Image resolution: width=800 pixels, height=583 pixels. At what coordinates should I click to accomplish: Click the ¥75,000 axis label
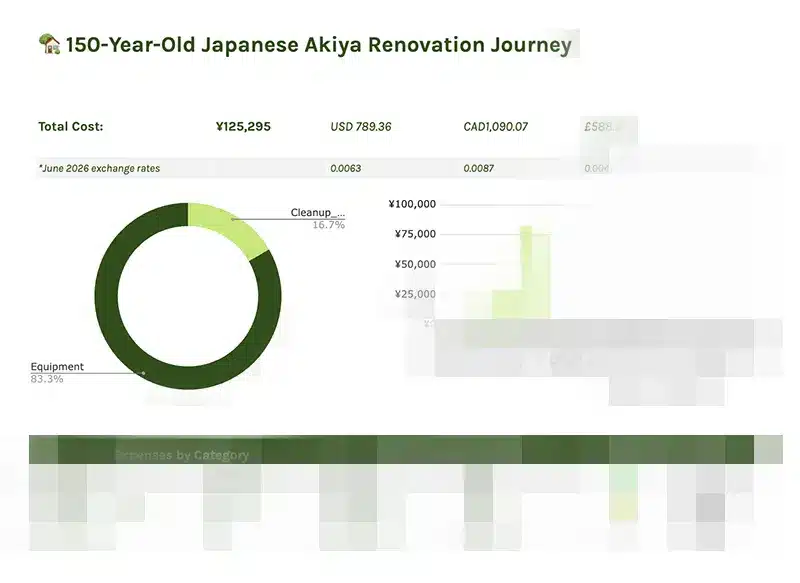[415, 234]
